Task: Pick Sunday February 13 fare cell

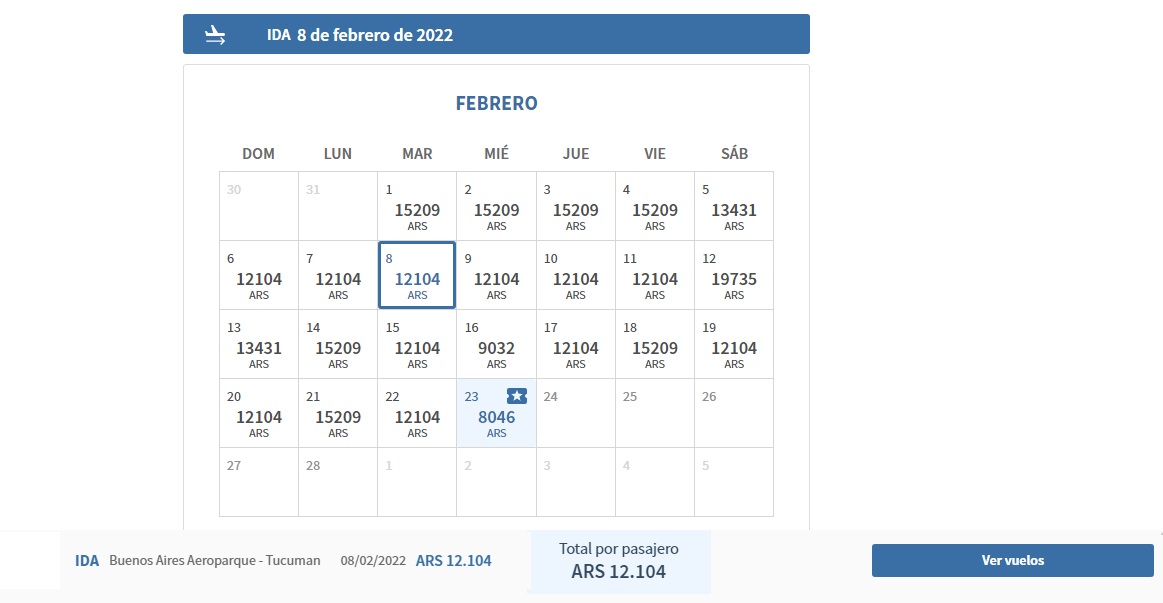Action: pos(259,344)
